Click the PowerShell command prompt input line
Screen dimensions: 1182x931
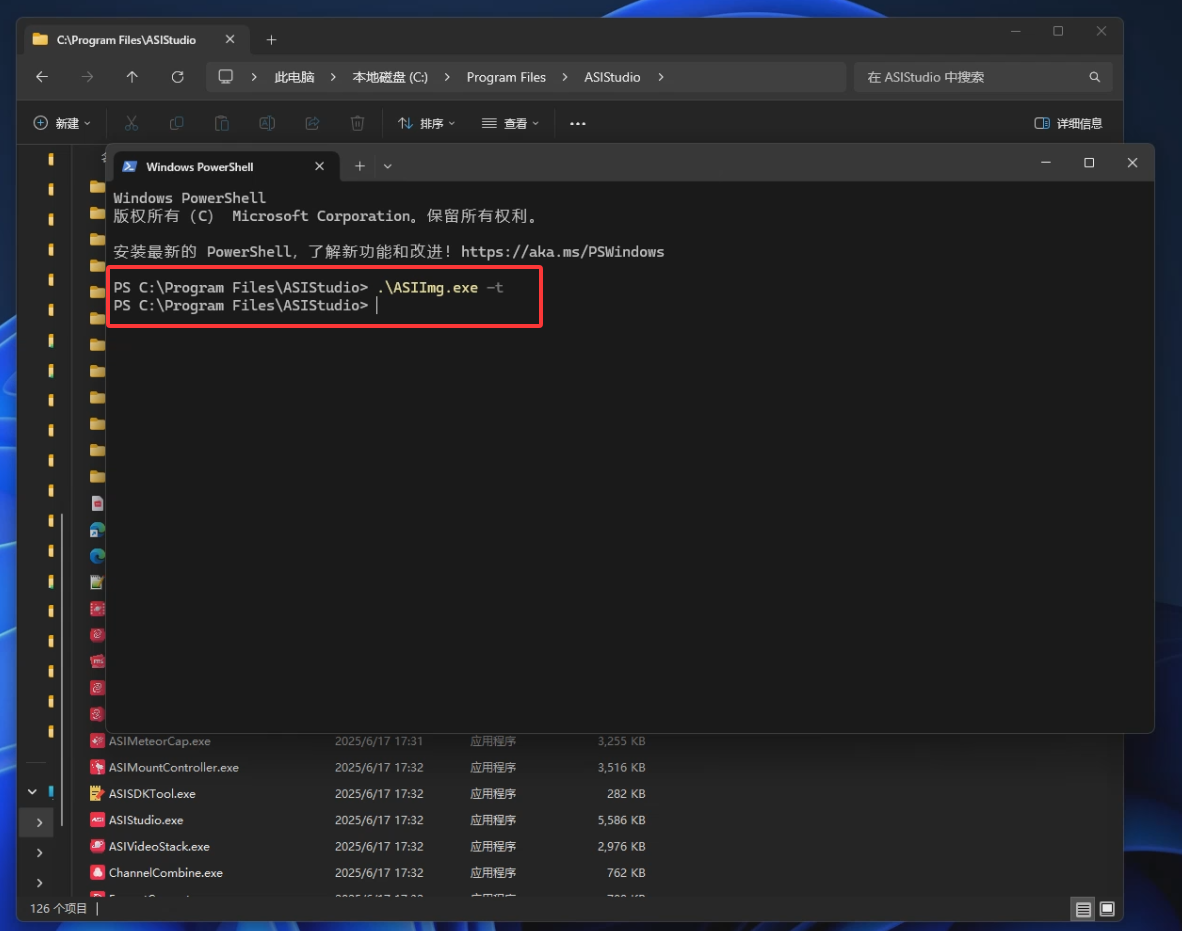(x=377, y=305)
